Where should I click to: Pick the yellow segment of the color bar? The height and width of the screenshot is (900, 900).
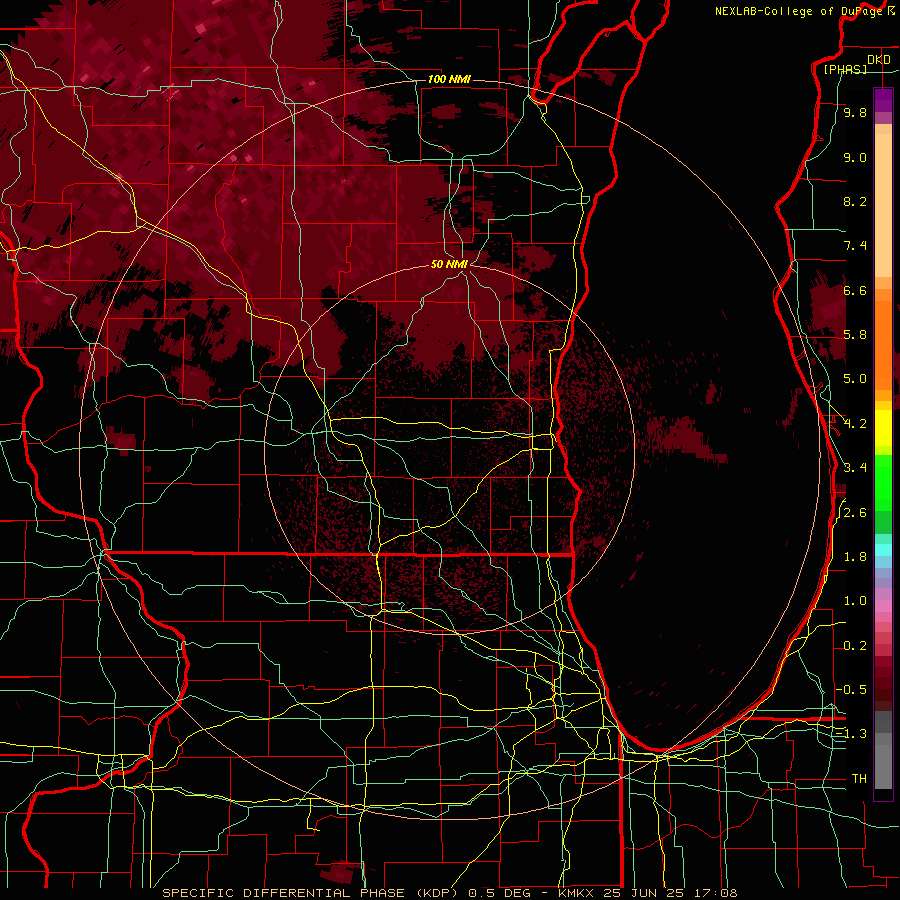point(883,428)
